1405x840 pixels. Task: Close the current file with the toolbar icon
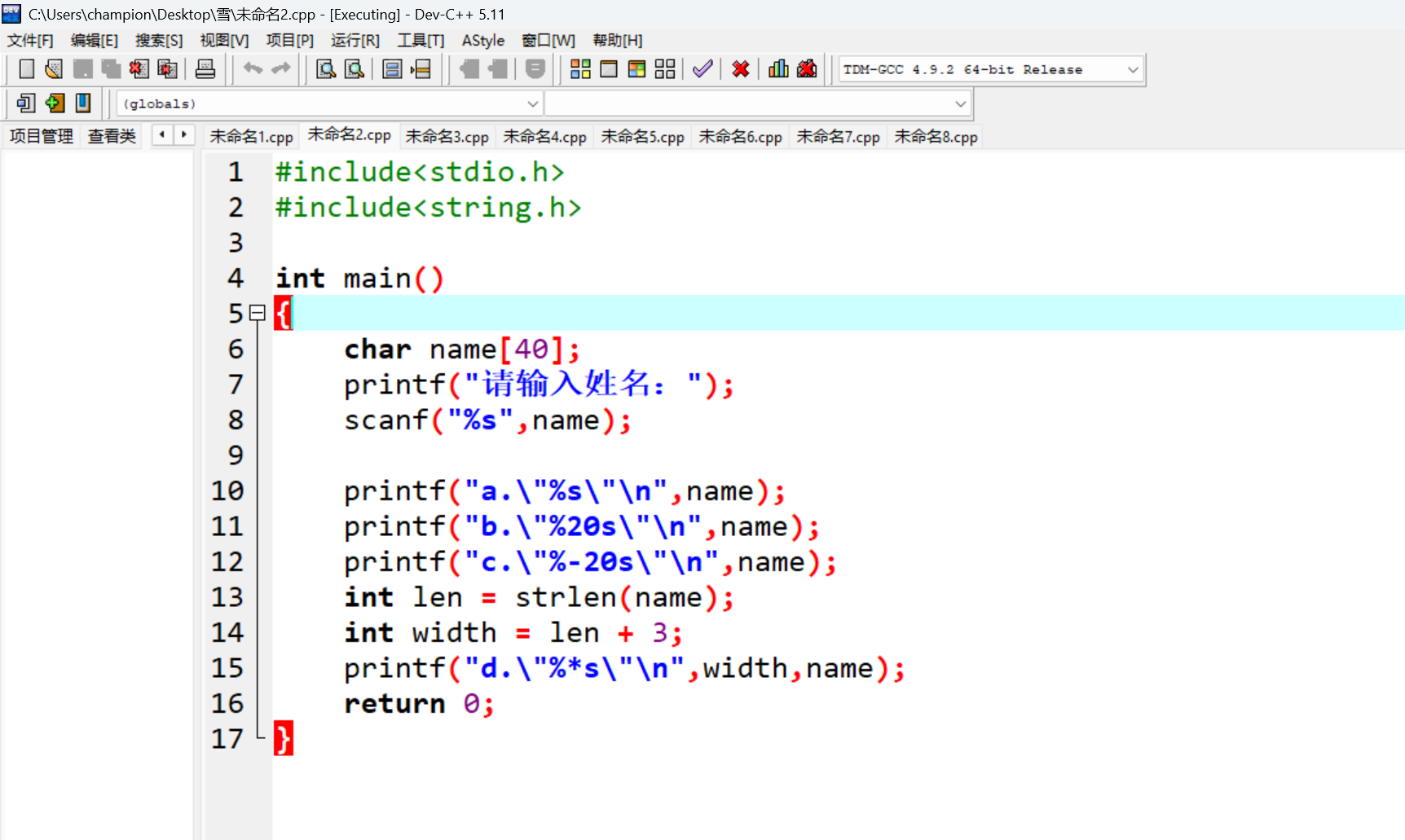139,69
